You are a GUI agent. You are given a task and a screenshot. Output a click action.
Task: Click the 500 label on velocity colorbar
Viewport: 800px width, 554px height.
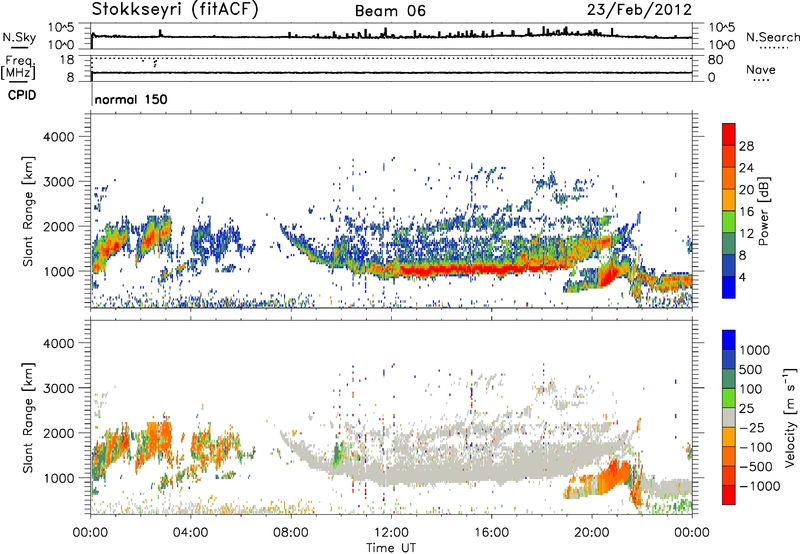(751, 370)
